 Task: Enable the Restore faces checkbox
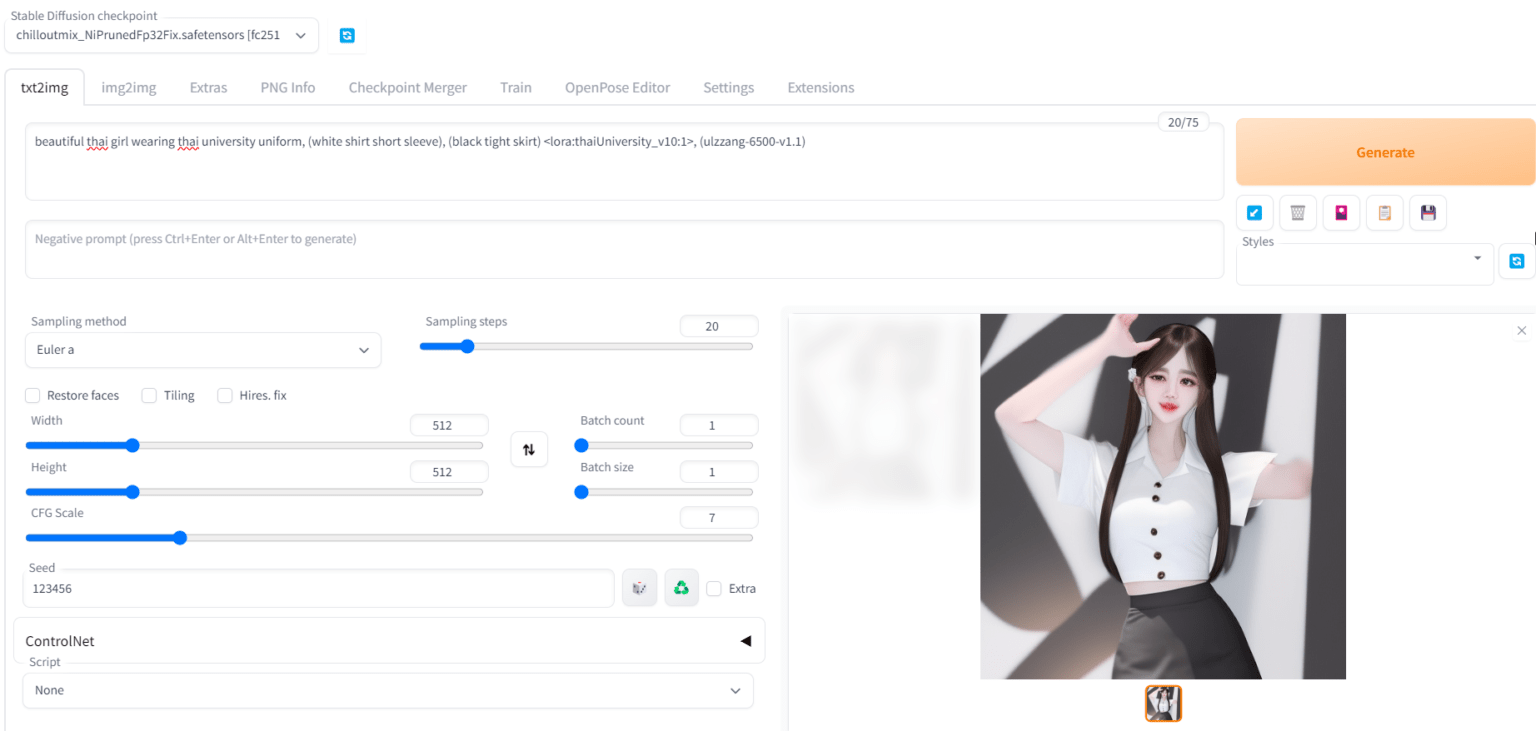(x=32, y=395)
